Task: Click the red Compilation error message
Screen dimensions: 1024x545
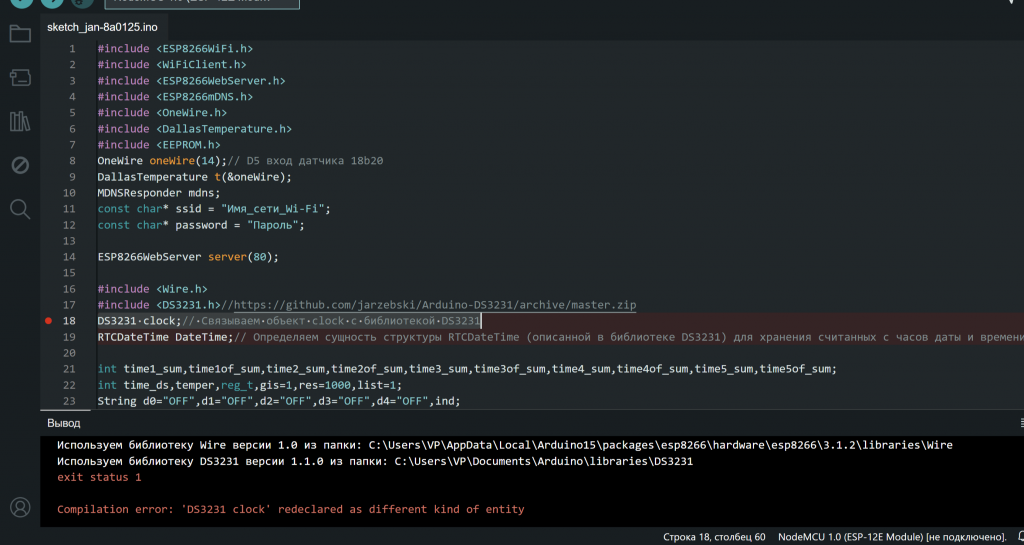Action: (290, 509)
